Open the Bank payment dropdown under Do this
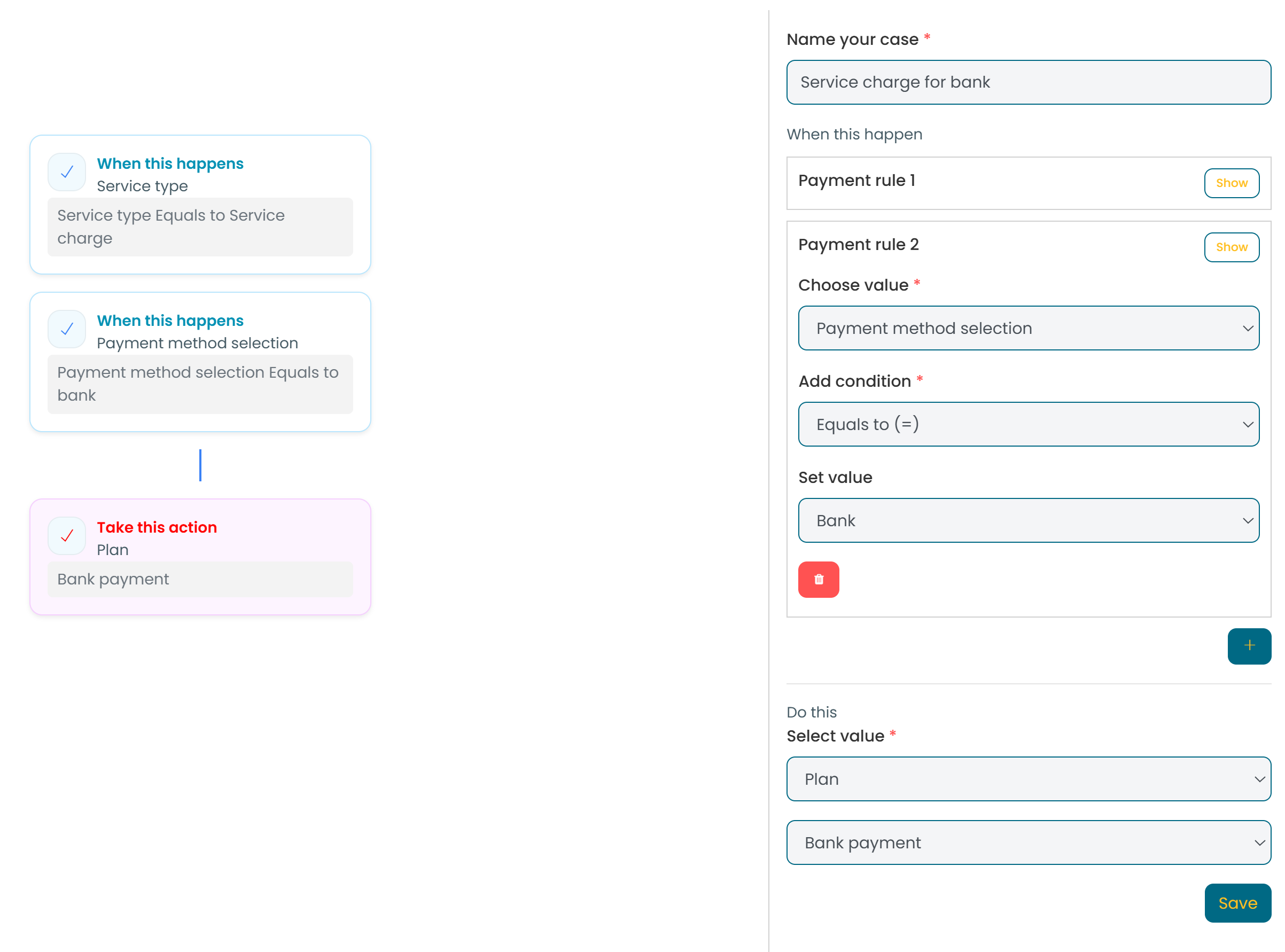Image resolution: width=1285 pixels, height=952 pixels. pos(1029,842)
